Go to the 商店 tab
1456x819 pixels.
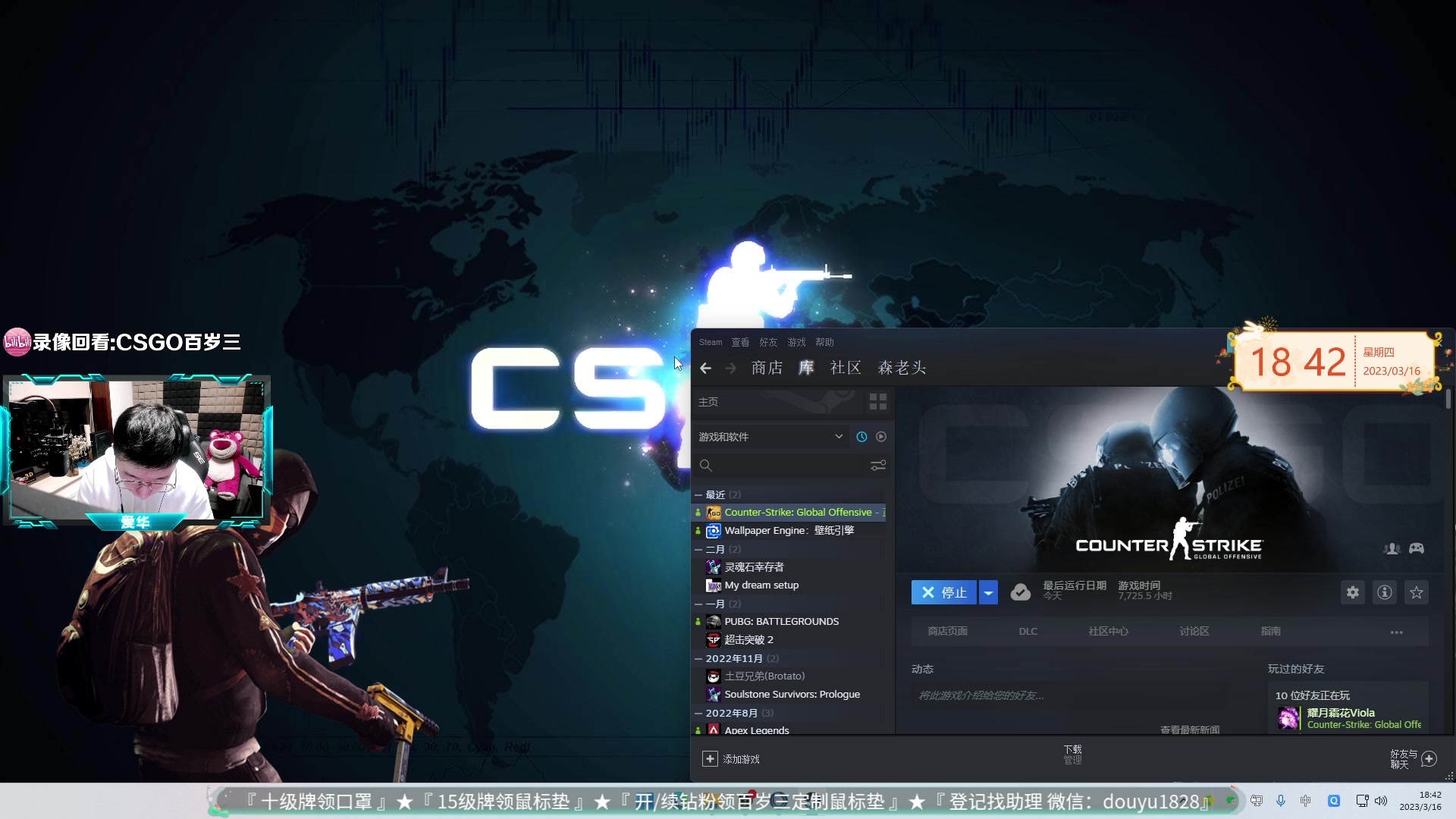point(767,368)
